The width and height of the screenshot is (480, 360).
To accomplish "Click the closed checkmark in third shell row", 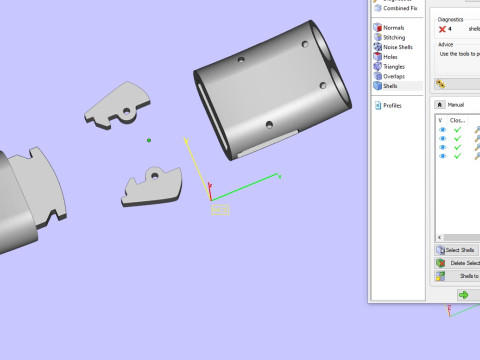I will (458, 147).
